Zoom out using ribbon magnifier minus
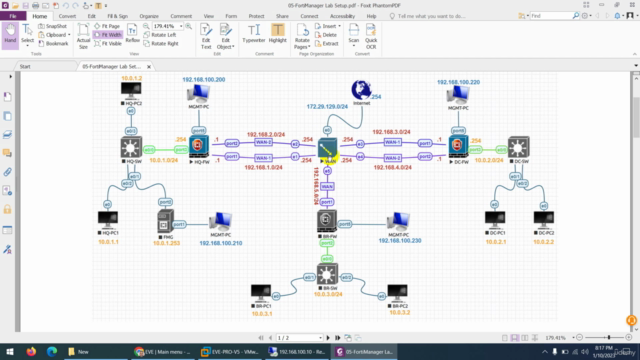The height and width of the screenshot is (360, 640). 146,26
